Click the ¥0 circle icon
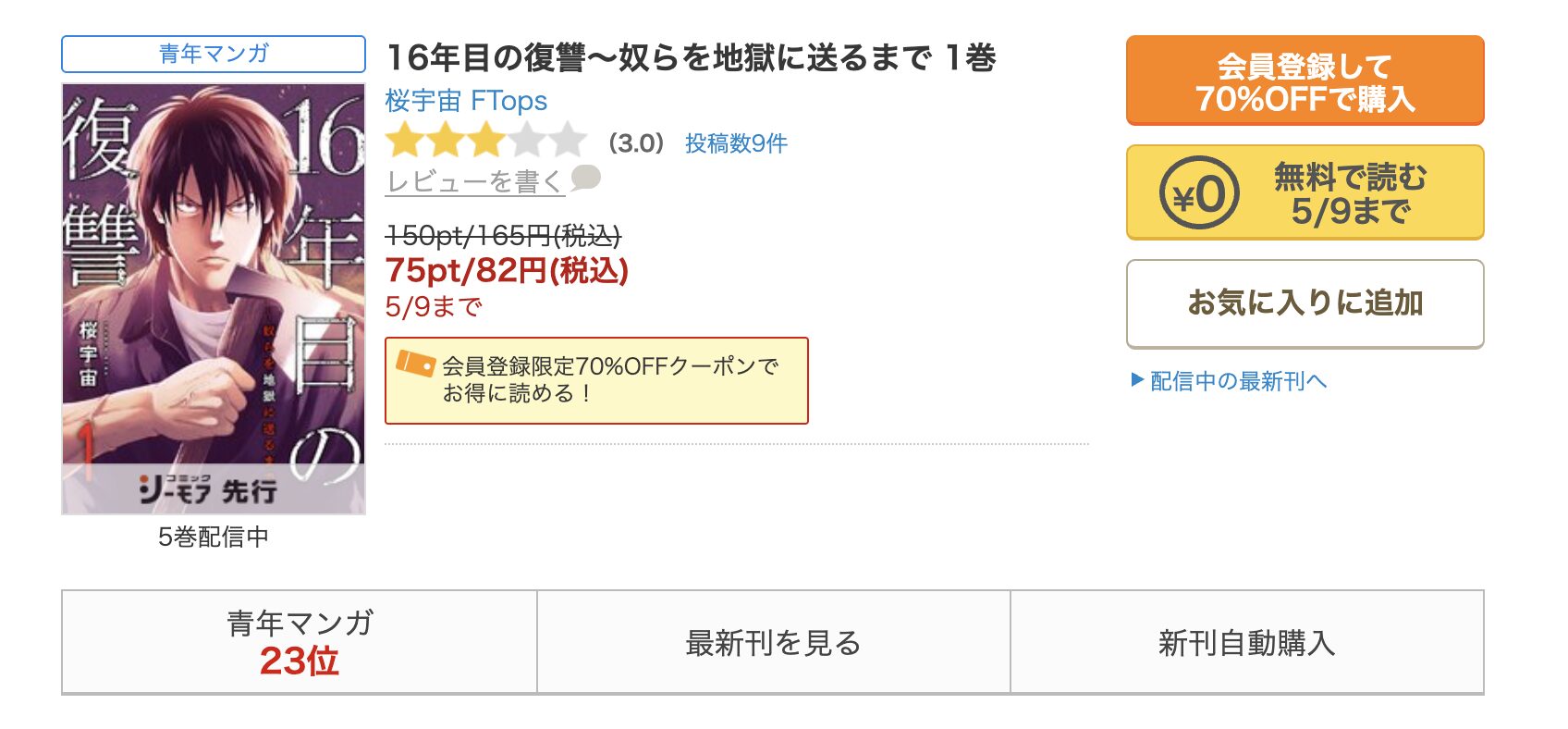Image resolution: width=1568 pixels, height=729 pixels. click(1198, 192)
